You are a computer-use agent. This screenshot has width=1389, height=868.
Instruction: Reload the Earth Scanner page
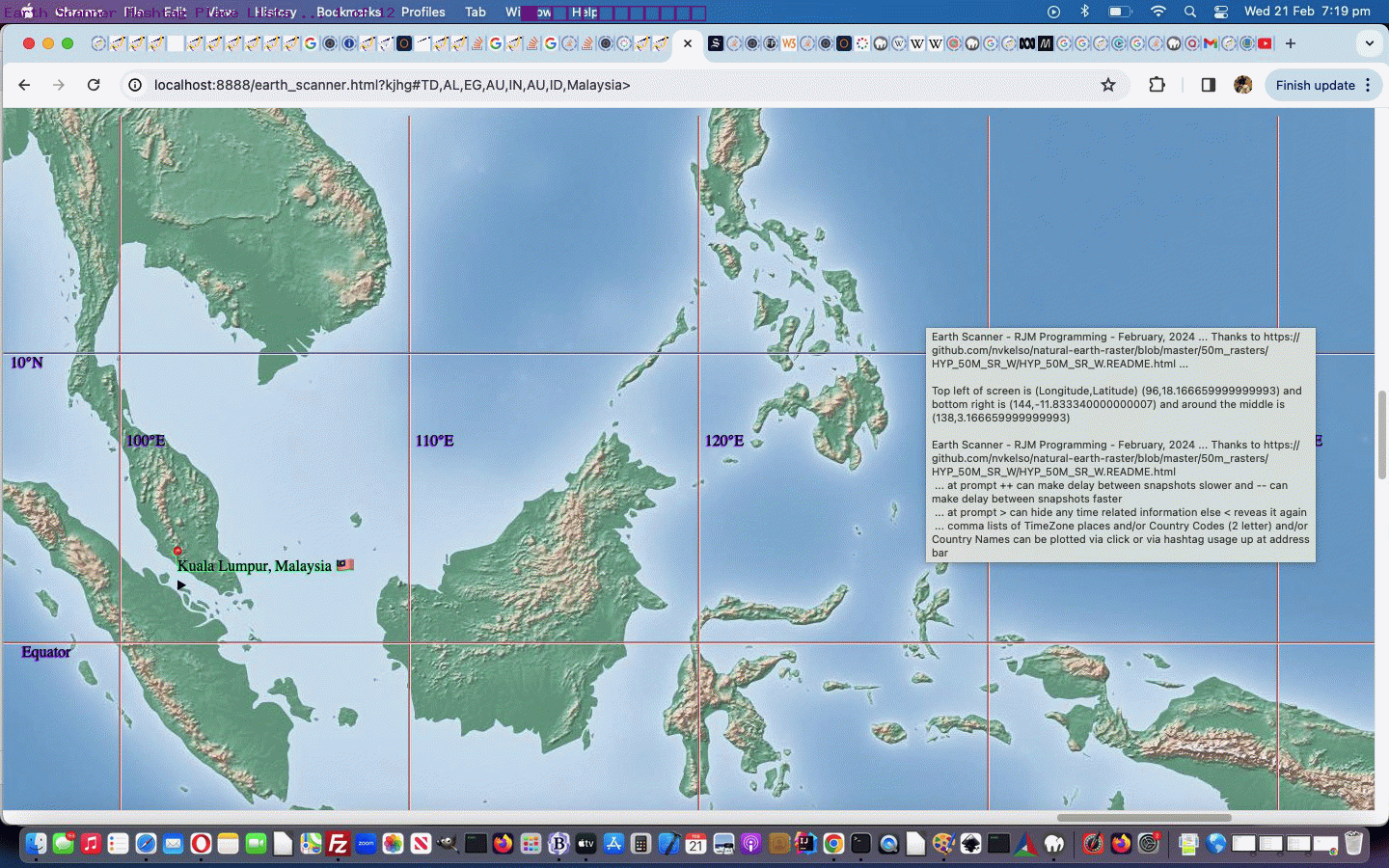pos(94,85)
